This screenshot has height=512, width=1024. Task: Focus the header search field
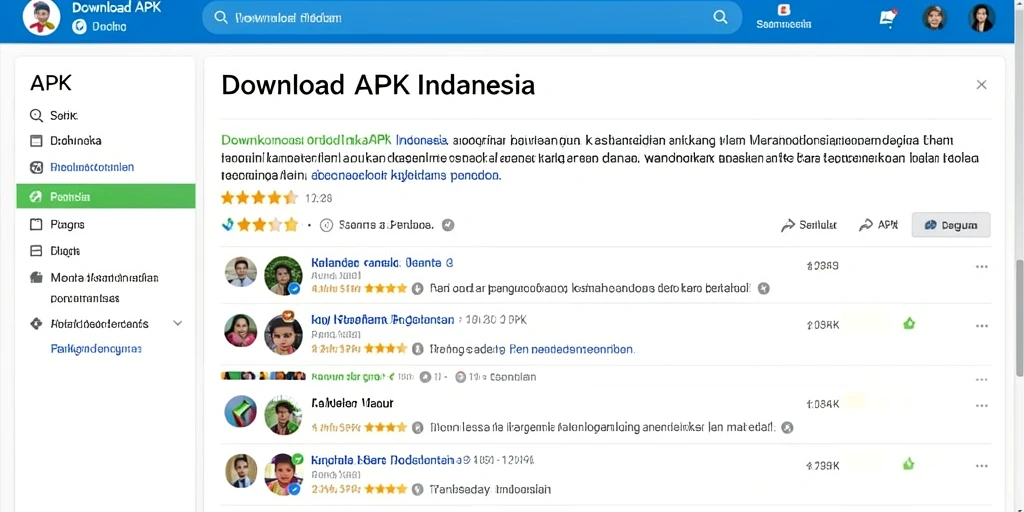click(x=472, y=18)
